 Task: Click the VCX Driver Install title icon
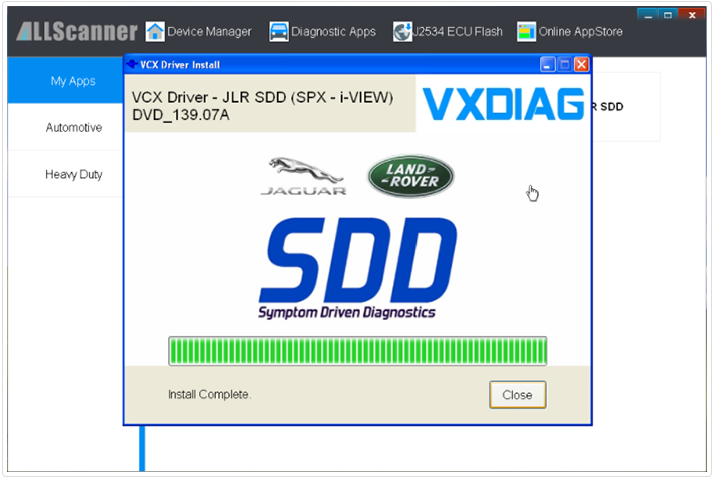click(x=132, y=64)
